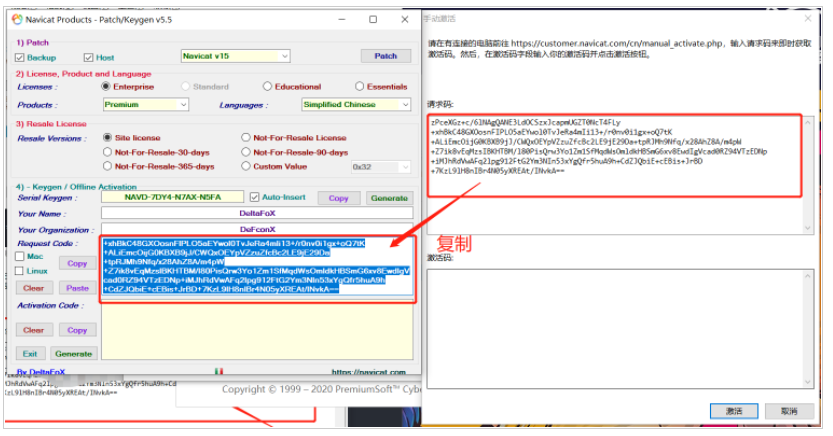Image resolution: width=833 pixels, height=436 pixels.
Task: Paste into the request code
Action: click(77, 288)
